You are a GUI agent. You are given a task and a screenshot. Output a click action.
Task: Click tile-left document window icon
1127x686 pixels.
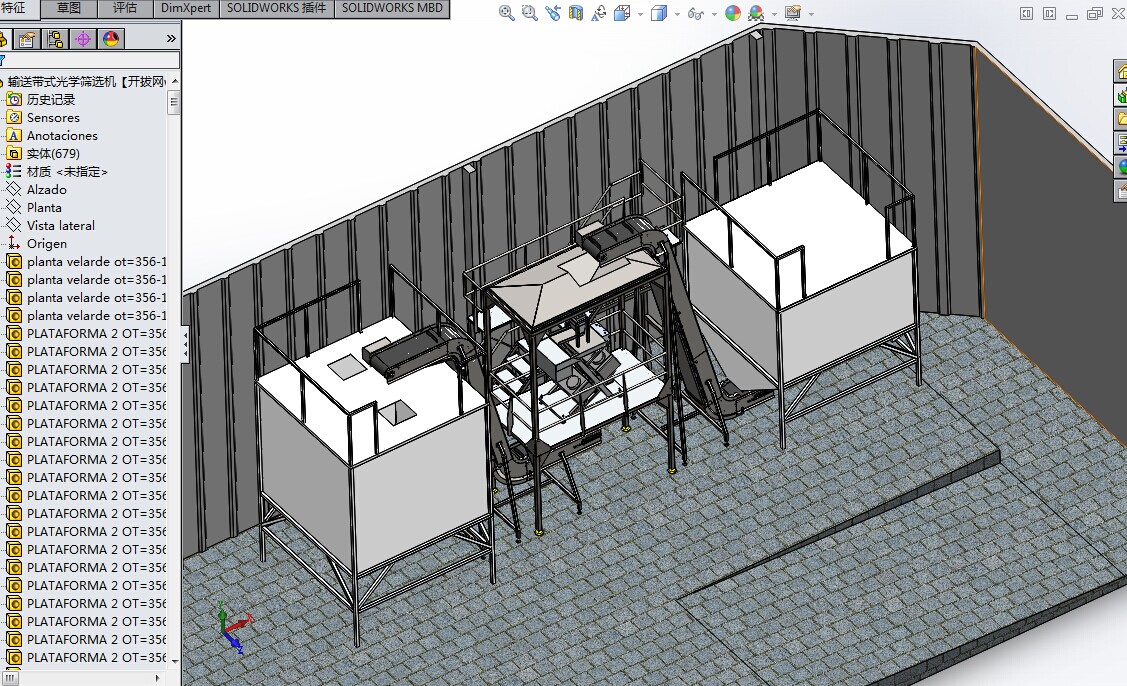point(1026,14)
